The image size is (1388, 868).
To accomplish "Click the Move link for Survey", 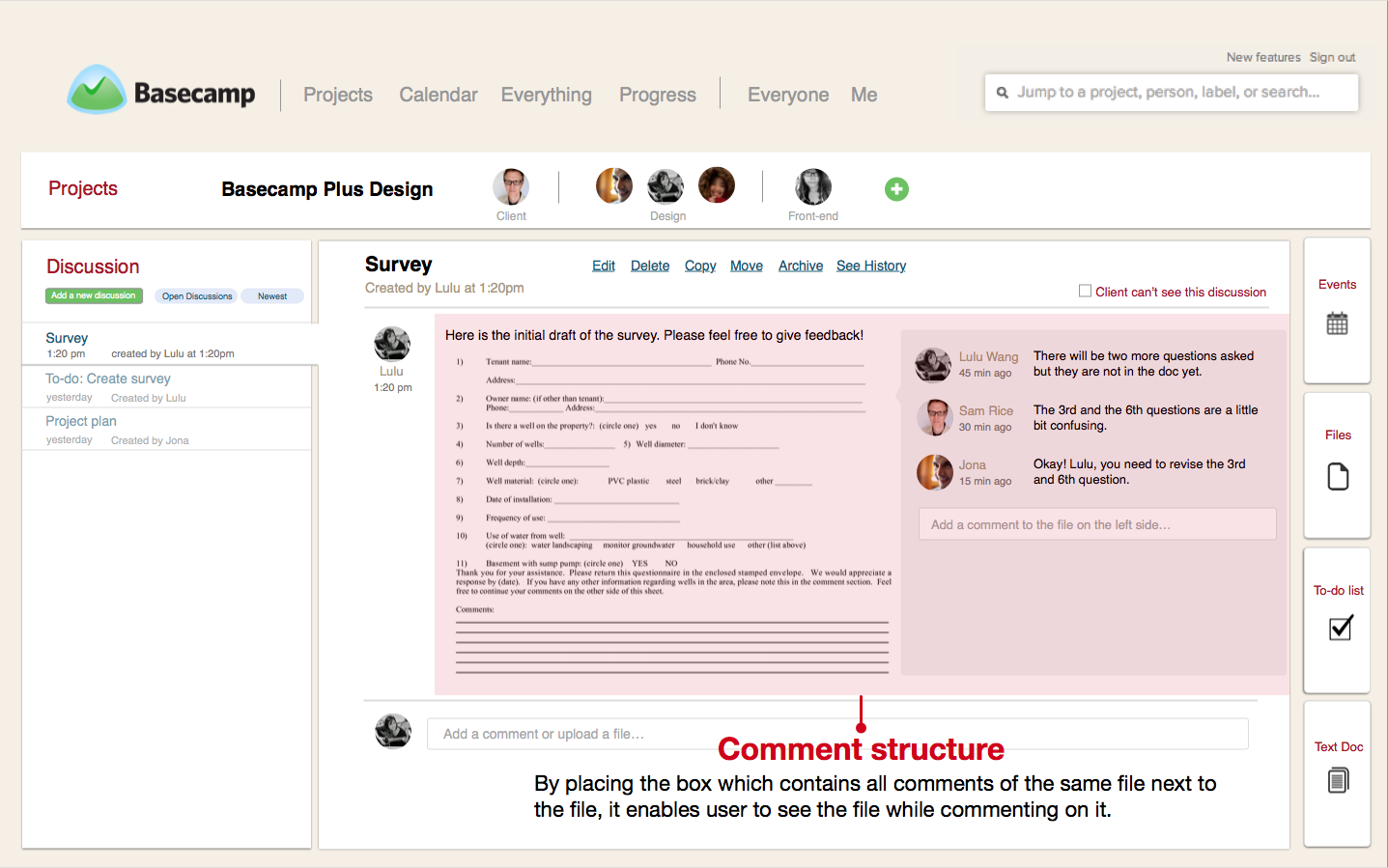I will point(747,266).
